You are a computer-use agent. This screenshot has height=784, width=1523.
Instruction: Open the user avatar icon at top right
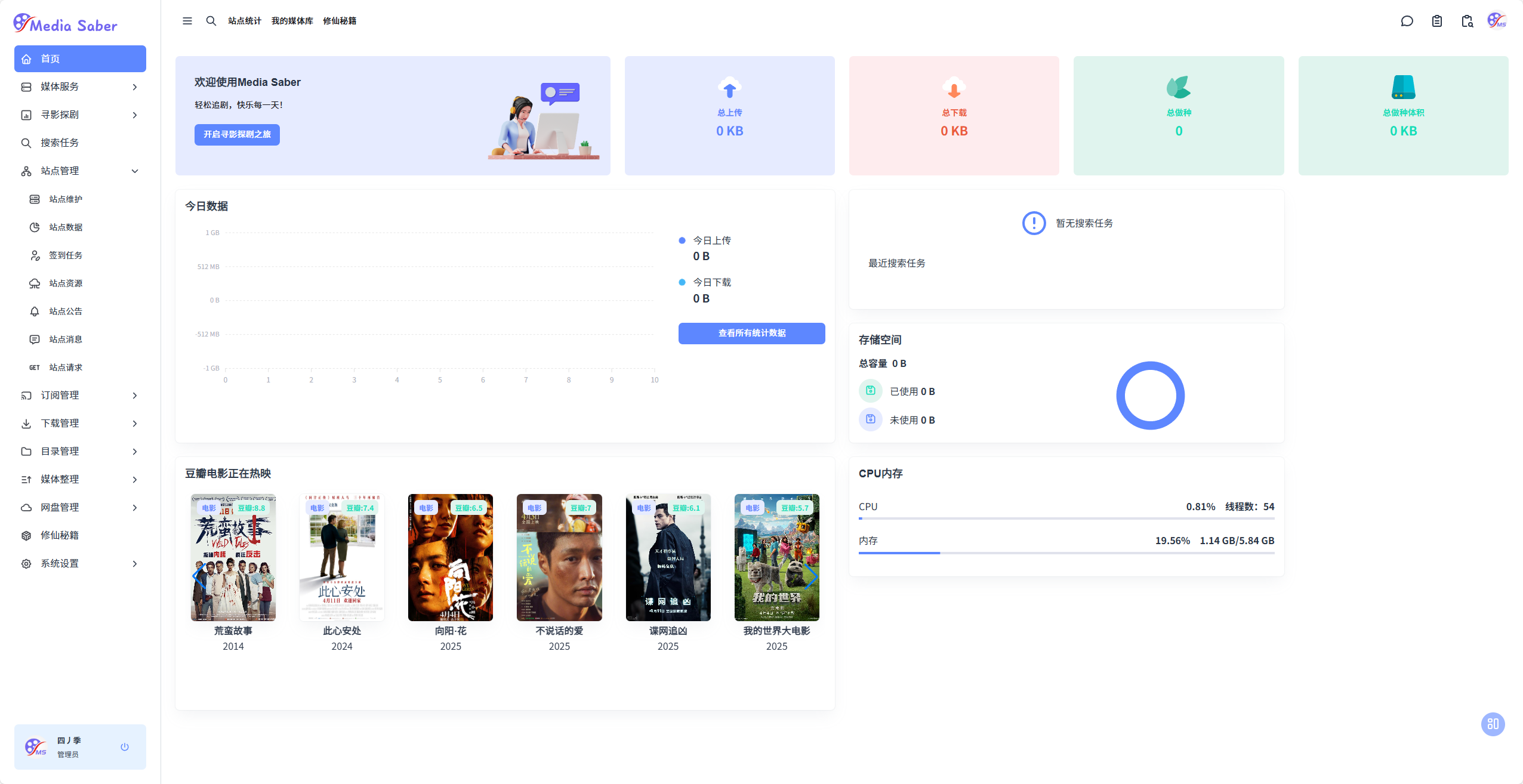1497,21
